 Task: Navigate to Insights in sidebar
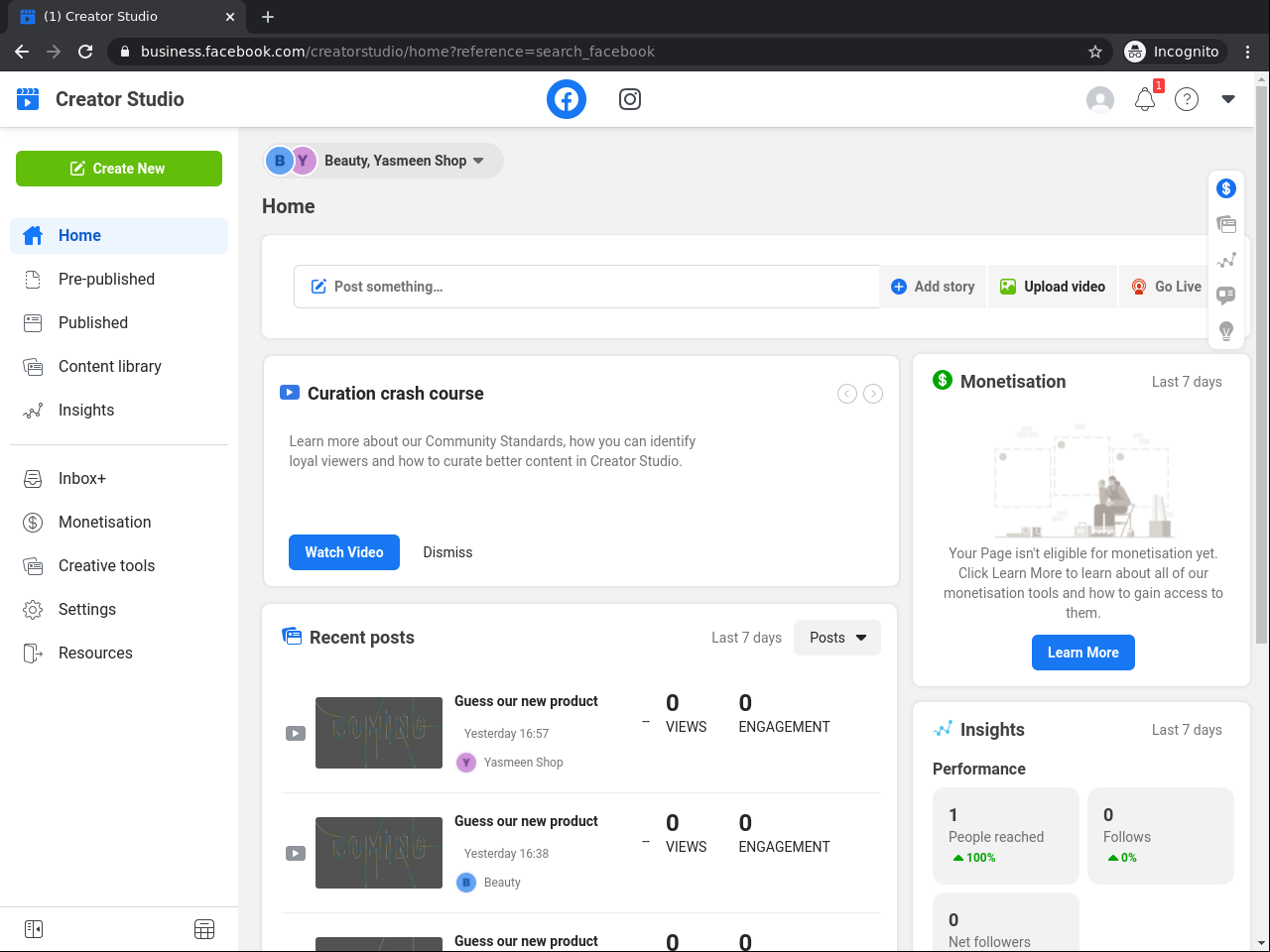point(85,410)
